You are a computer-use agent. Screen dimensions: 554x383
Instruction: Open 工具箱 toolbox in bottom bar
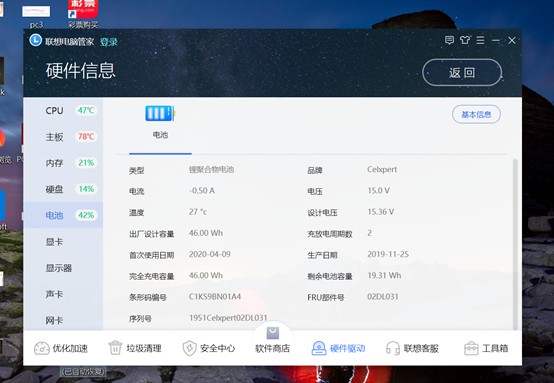[x=486, y=348]
